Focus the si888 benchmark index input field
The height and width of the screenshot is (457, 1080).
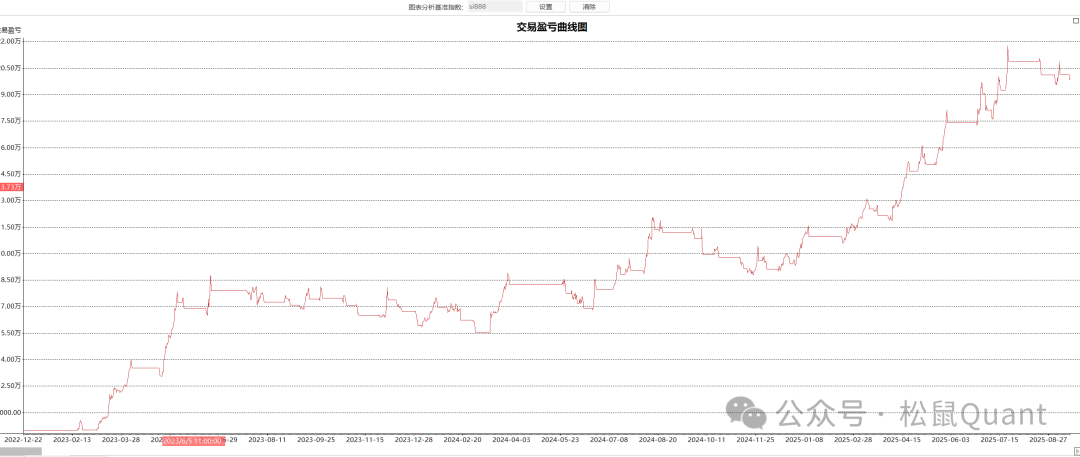coord(493,7)
